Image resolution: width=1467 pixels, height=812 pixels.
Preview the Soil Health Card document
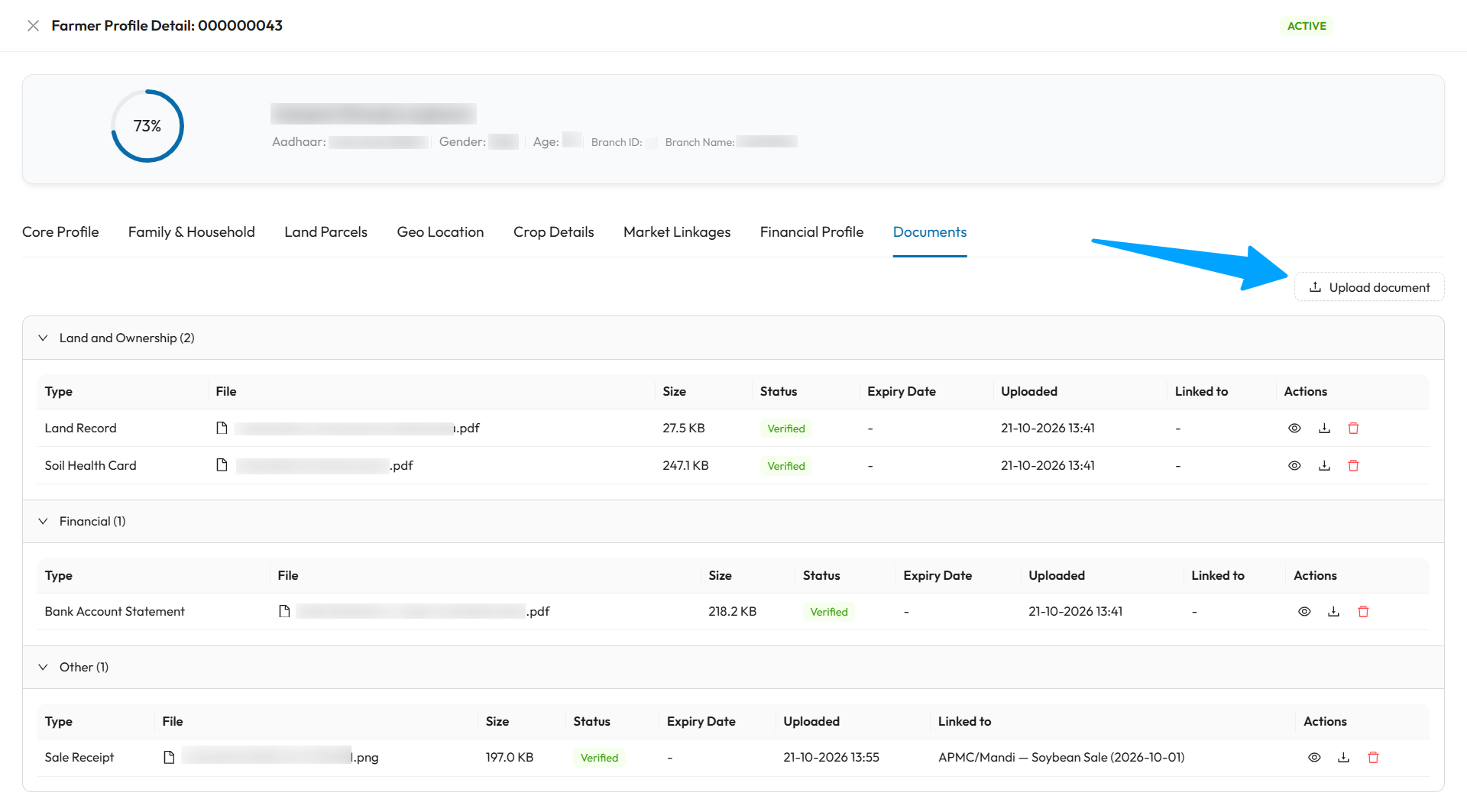(x=1294, y=466)
